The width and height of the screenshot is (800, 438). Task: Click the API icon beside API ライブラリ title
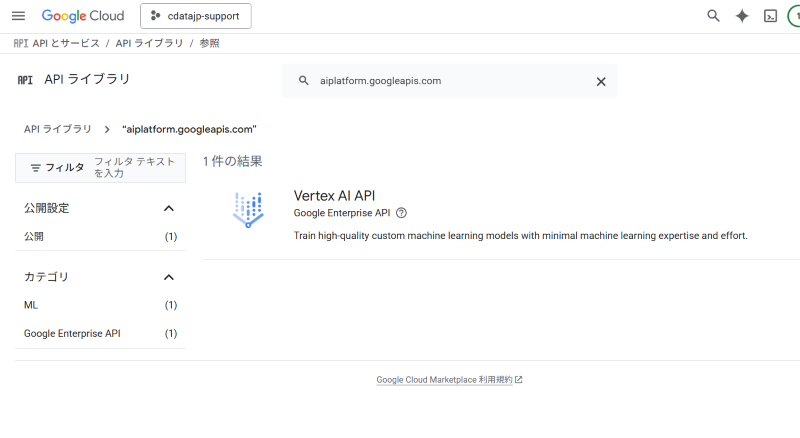pyautogui.click(x=25, y=80)
